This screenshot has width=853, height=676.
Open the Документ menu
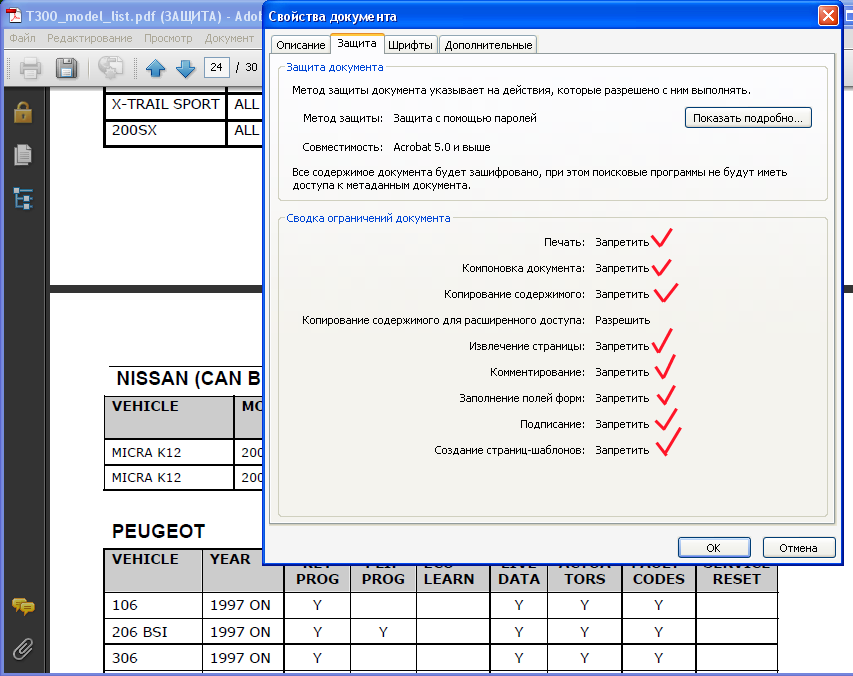click(229, 38)
